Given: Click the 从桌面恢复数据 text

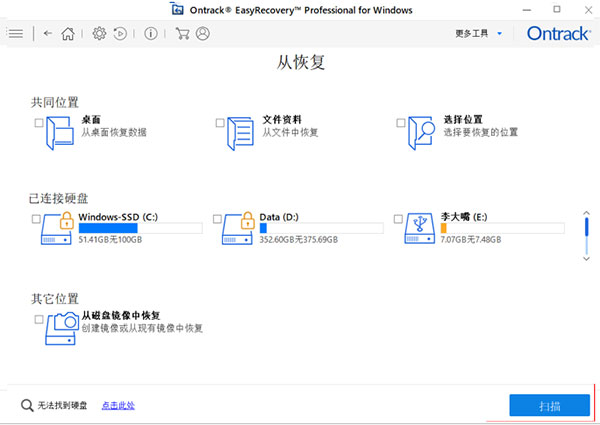Looking at the screenshot, I should [x=114, y=132].
